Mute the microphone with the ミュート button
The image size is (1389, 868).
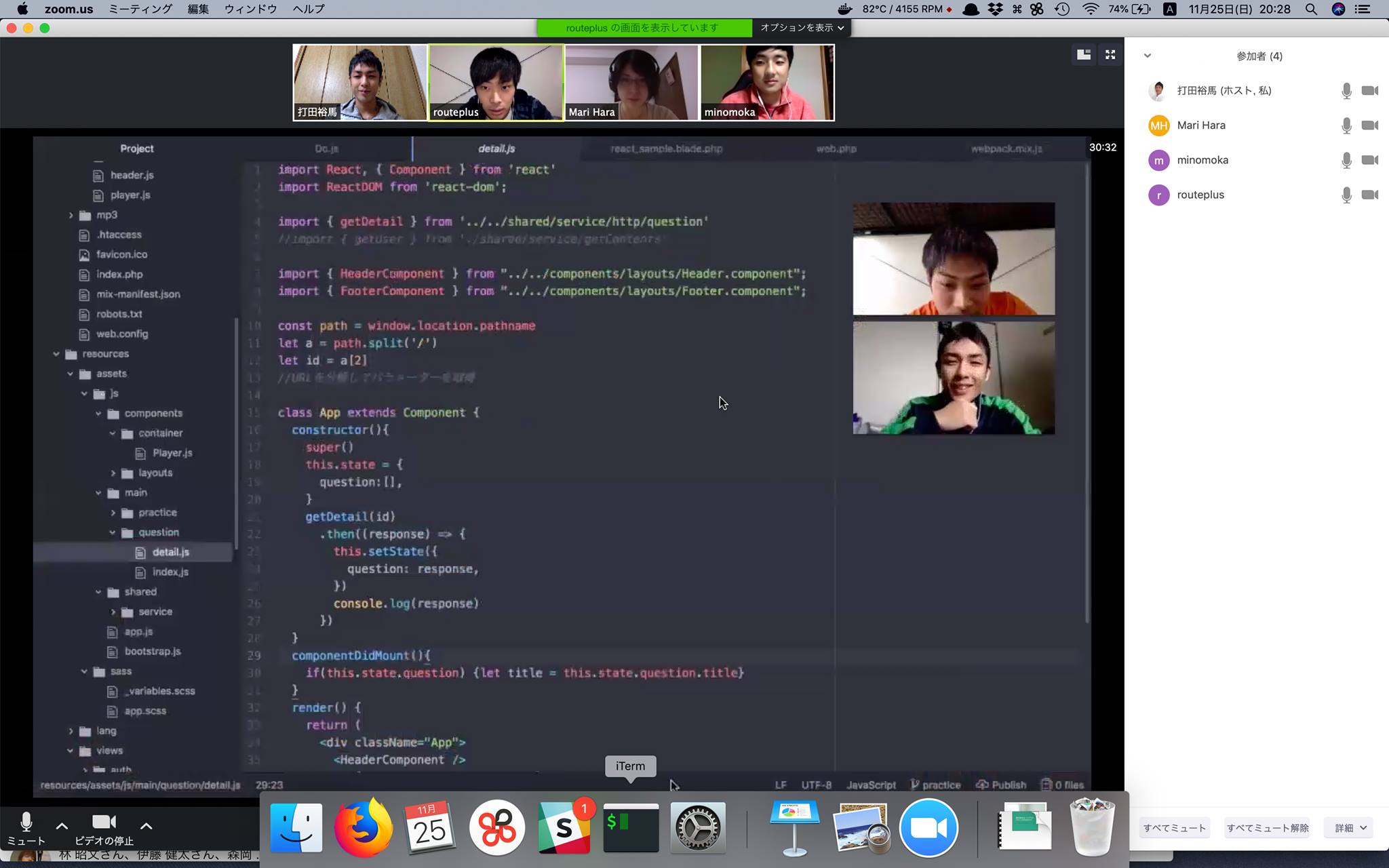26,828
